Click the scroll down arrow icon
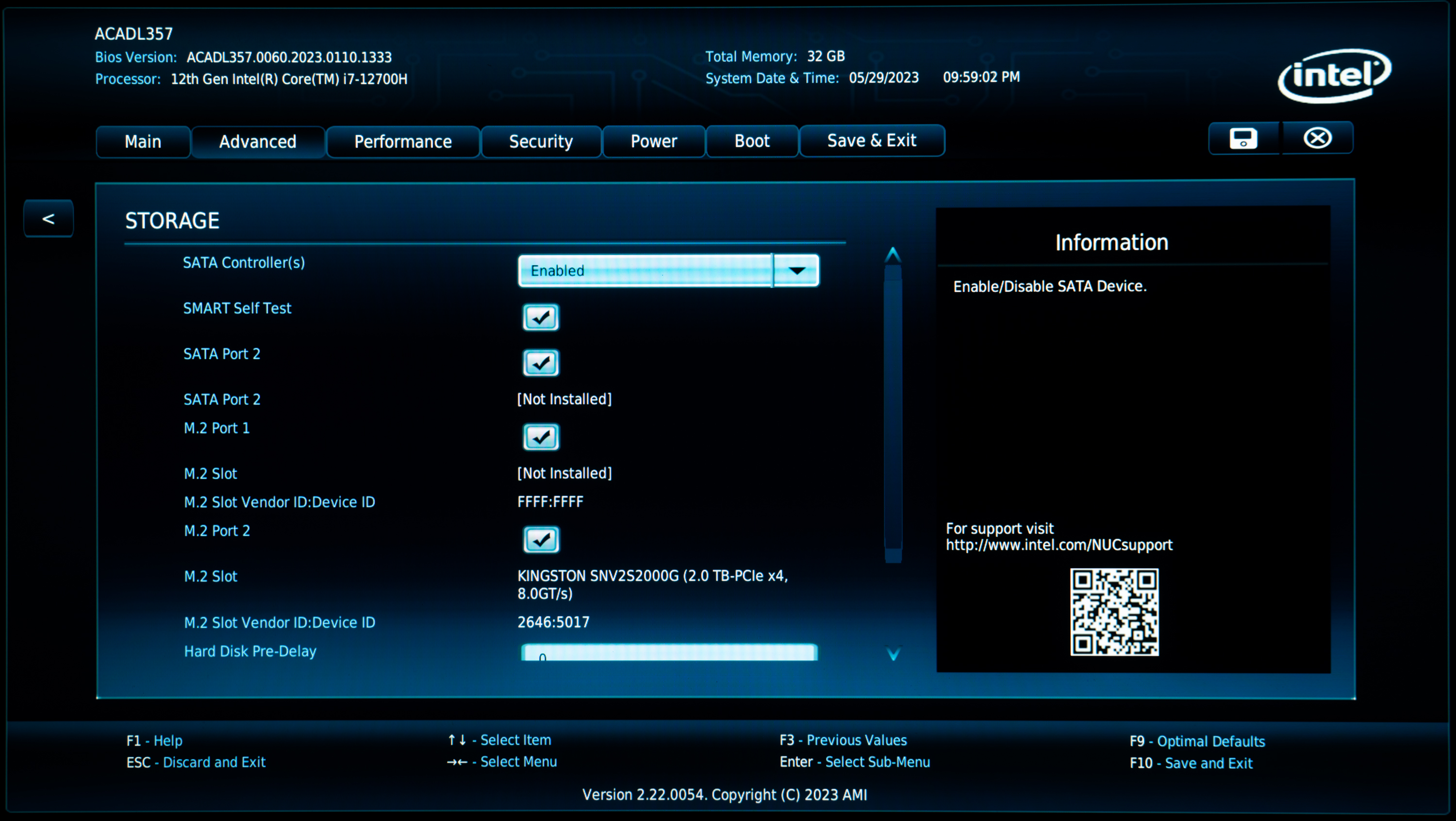 click(x=893, y=653)
